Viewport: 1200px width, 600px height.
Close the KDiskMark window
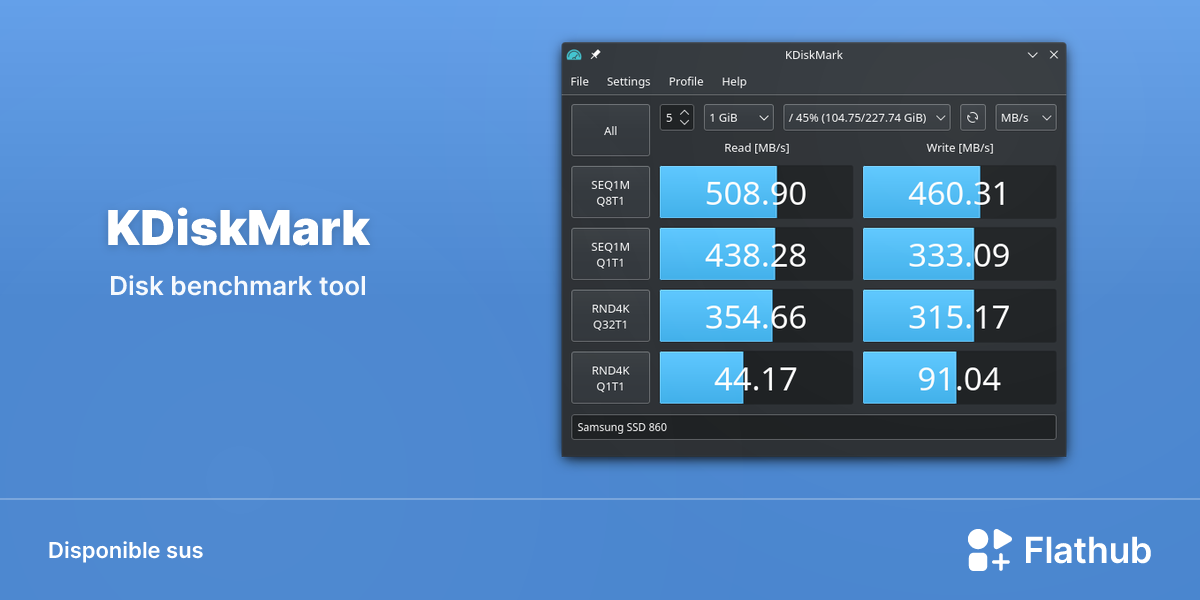tap(1053, 55)
